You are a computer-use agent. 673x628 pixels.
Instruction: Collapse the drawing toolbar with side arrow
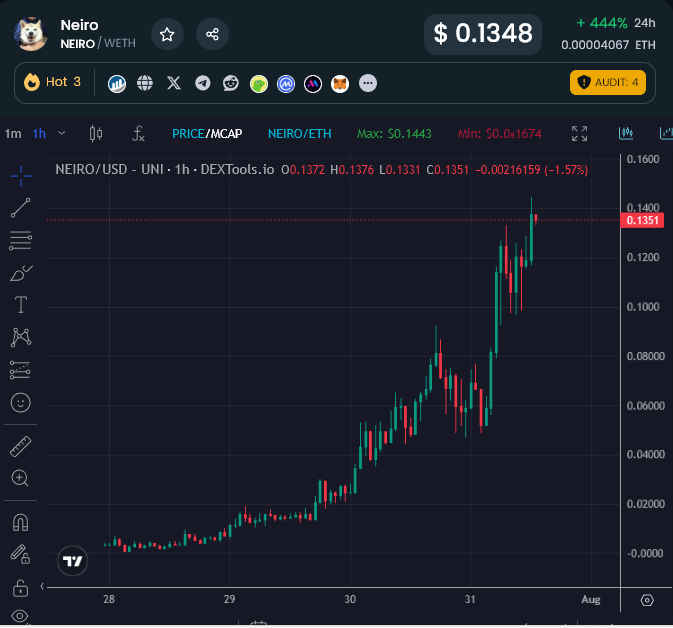coord(42,586)
